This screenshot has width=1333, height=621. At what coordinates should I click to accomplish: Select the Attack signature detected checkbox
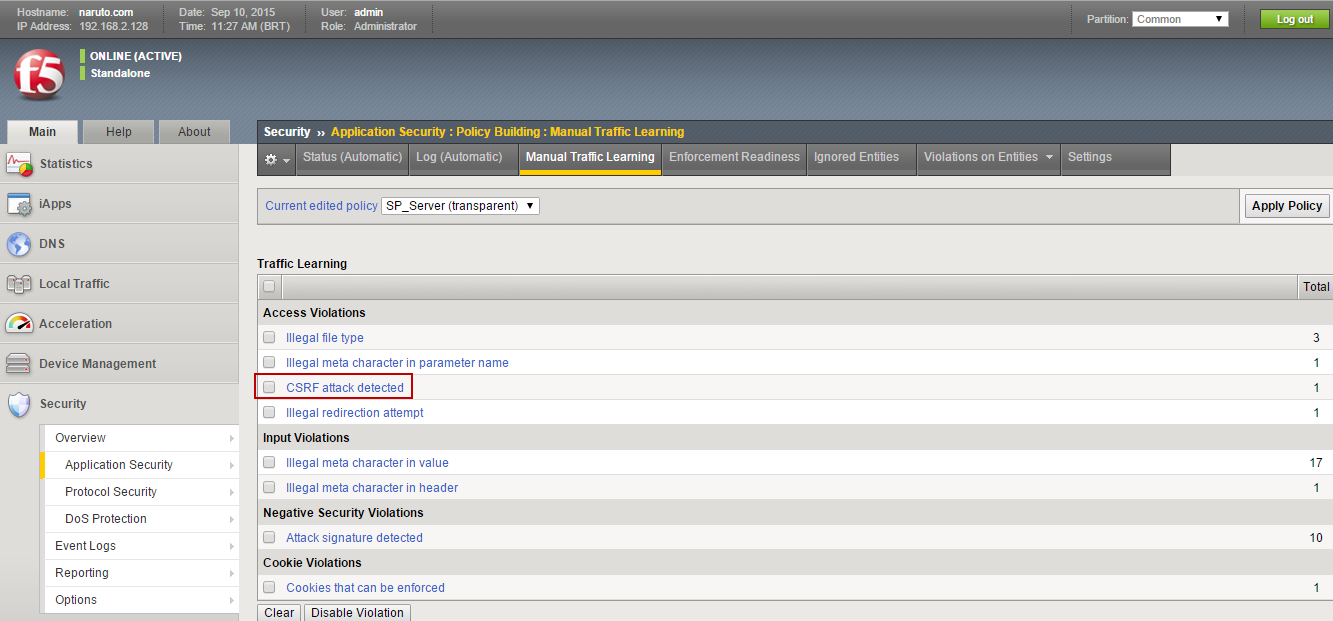tap(269, 538)
